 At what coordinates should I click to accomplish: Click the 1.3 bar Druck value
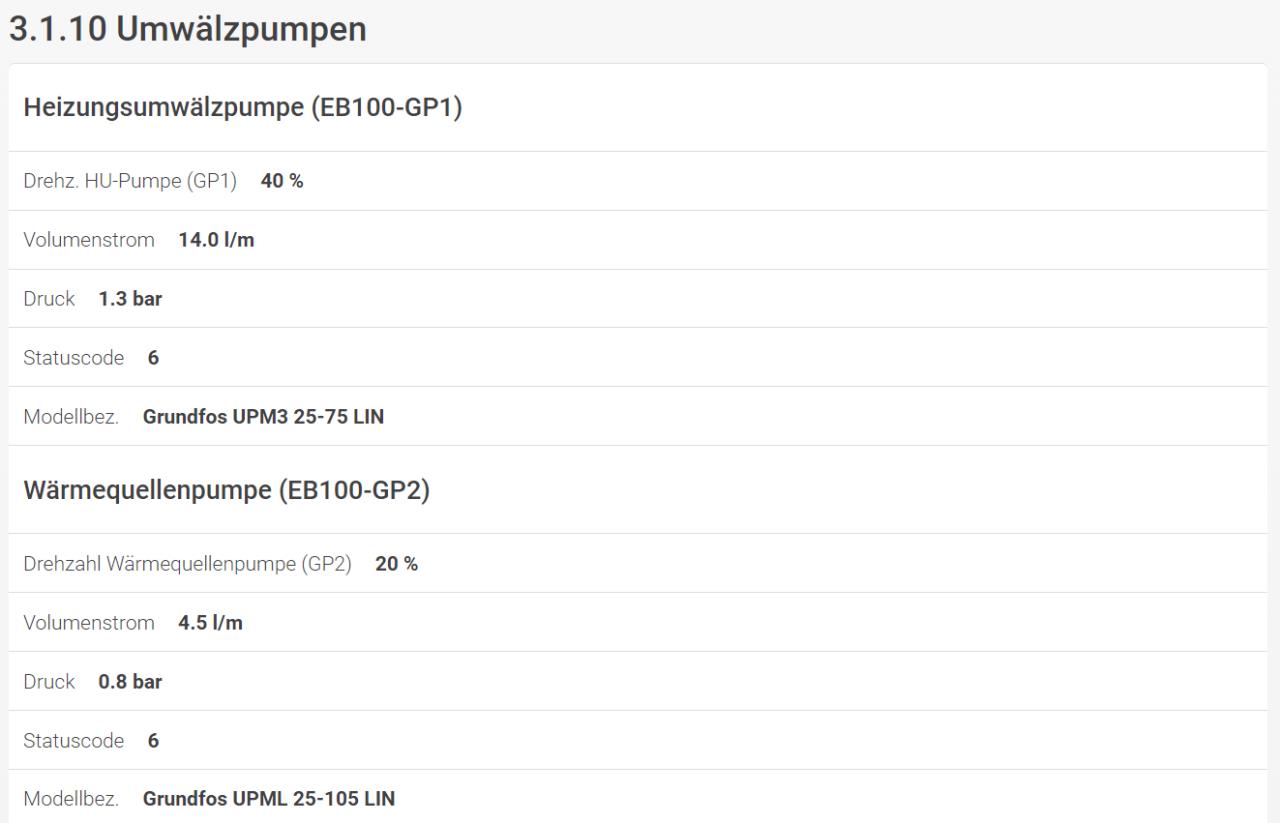click(130, 299)
